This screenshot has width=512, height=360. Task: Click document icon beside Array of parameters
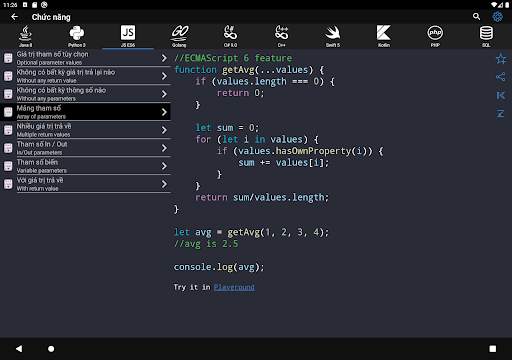8,112
